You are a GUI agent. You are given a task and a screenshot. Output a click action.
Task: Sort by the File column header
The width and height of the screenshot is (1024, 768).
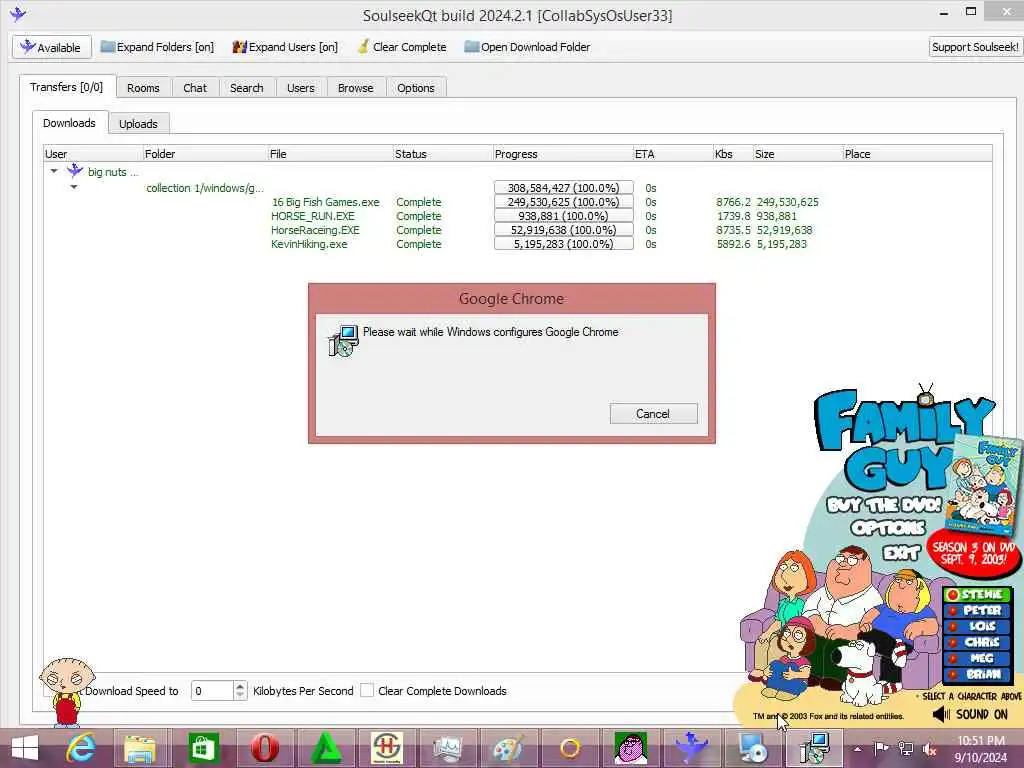[330, 154]
